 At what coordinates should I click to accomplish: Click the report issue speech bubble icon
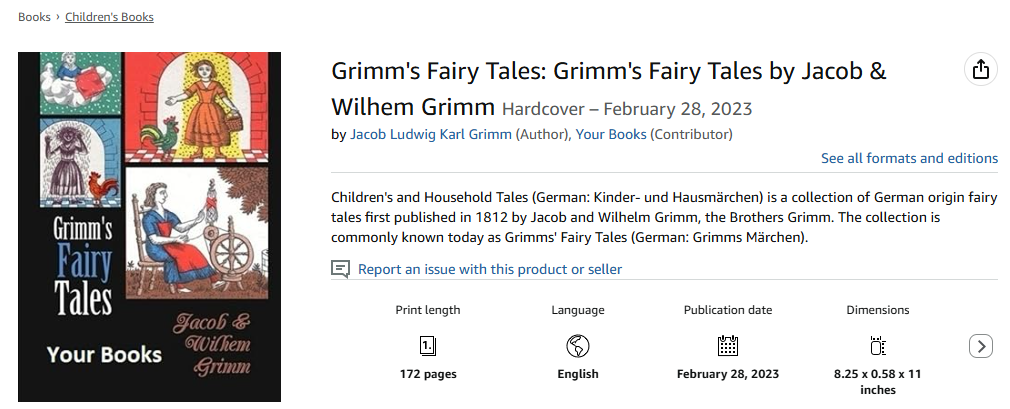pyautogui.click(x=341, y=269)
